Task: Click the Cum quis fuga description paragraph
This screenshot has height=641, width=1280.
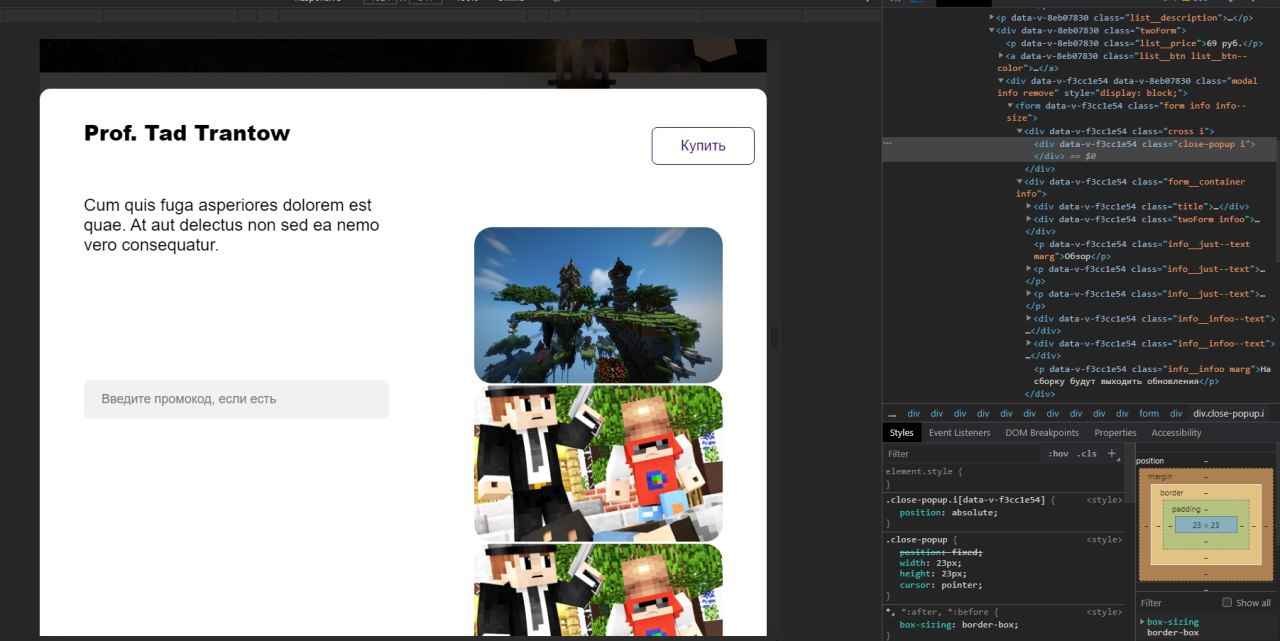Action: click(232, 225)
